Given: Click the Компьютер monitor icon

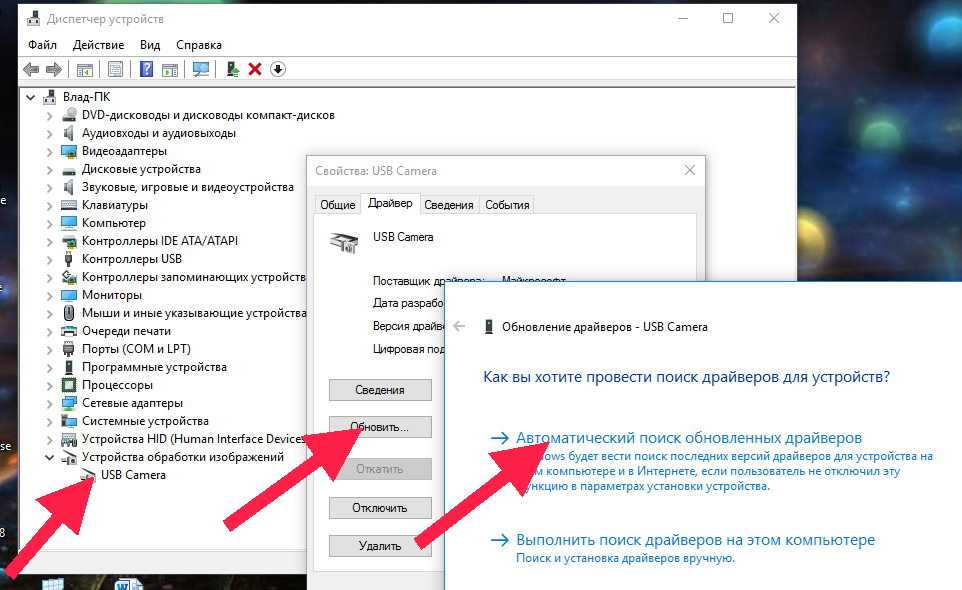Looking at the screenshot, I should [69, 223].
